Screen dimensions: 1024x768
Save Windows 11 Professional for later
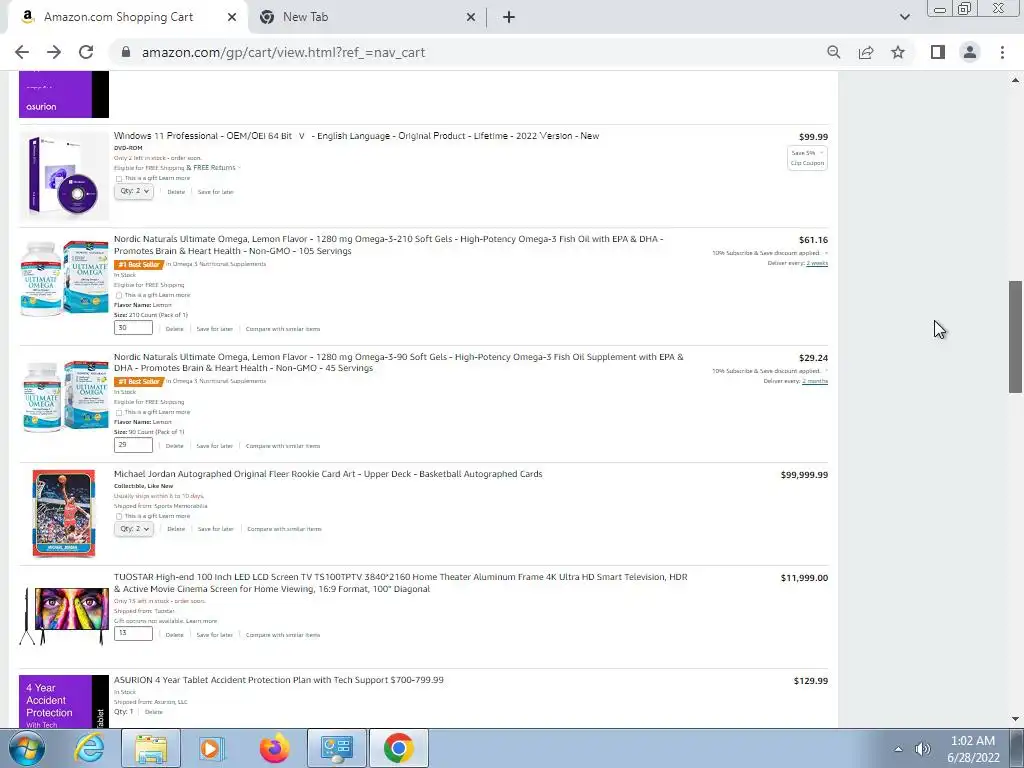(216, 192)
